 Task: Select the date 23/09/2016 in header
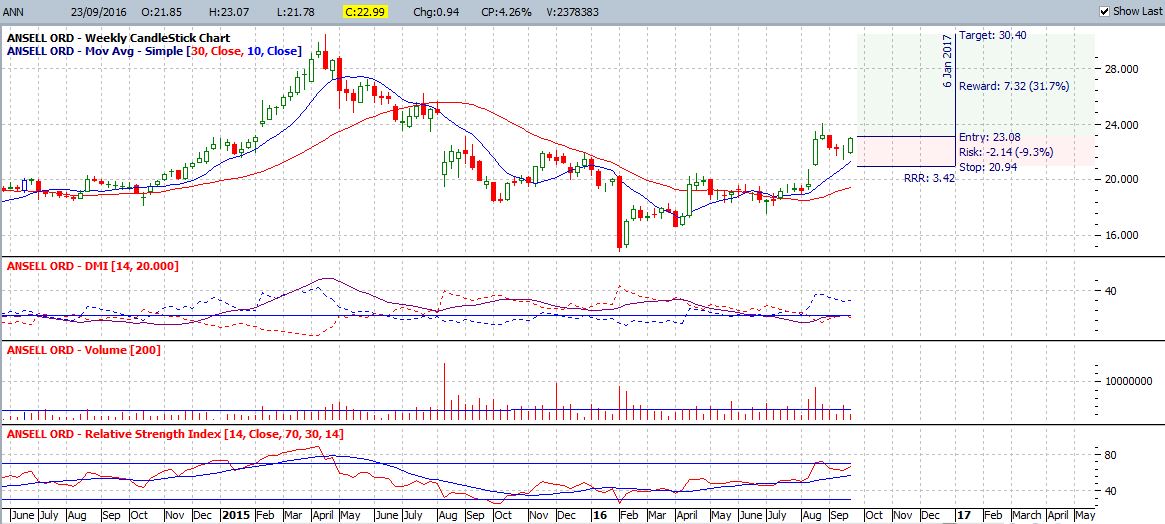99,12
